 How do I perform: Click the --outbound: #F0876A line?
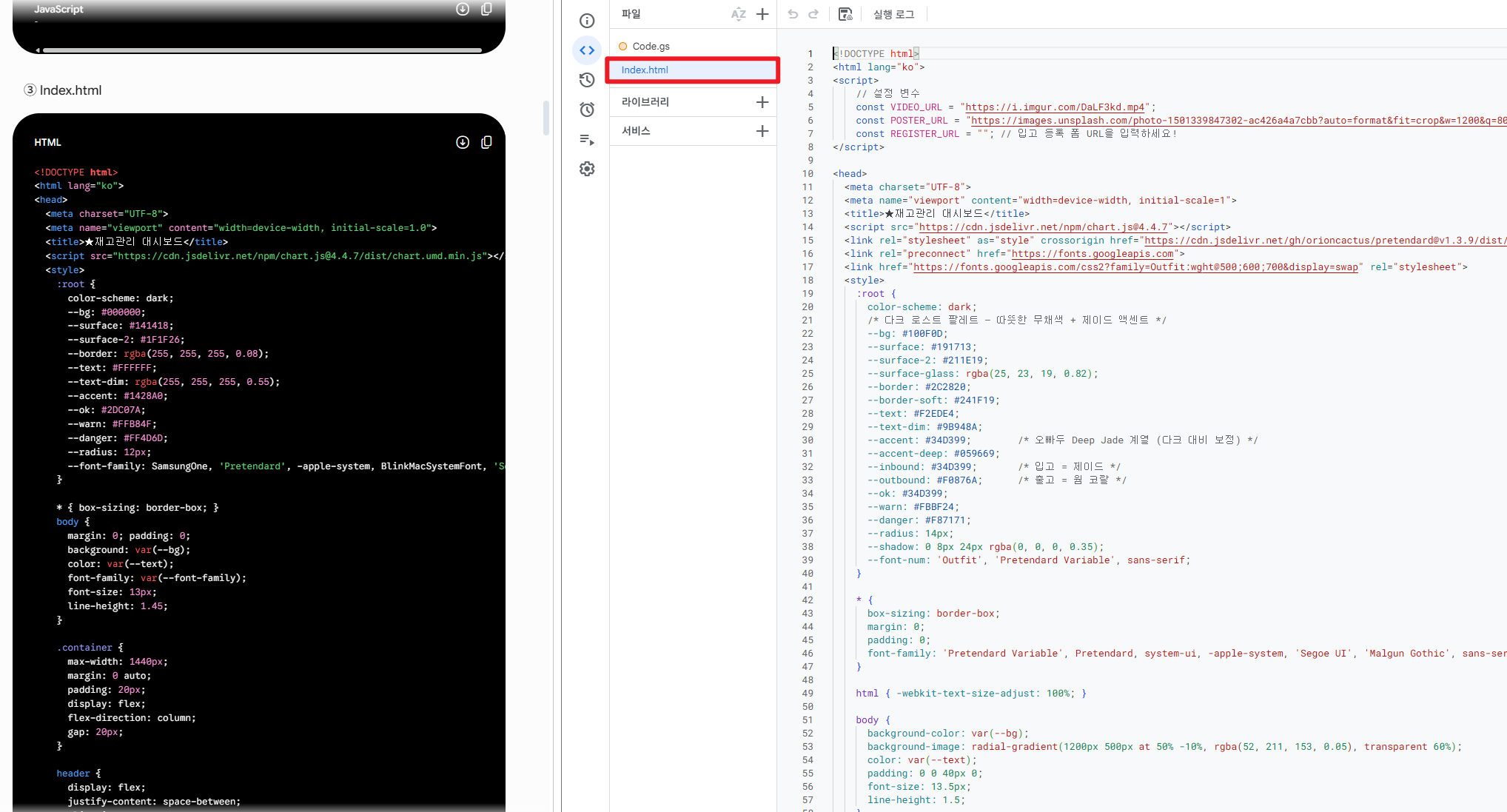(x=924, y=480)
